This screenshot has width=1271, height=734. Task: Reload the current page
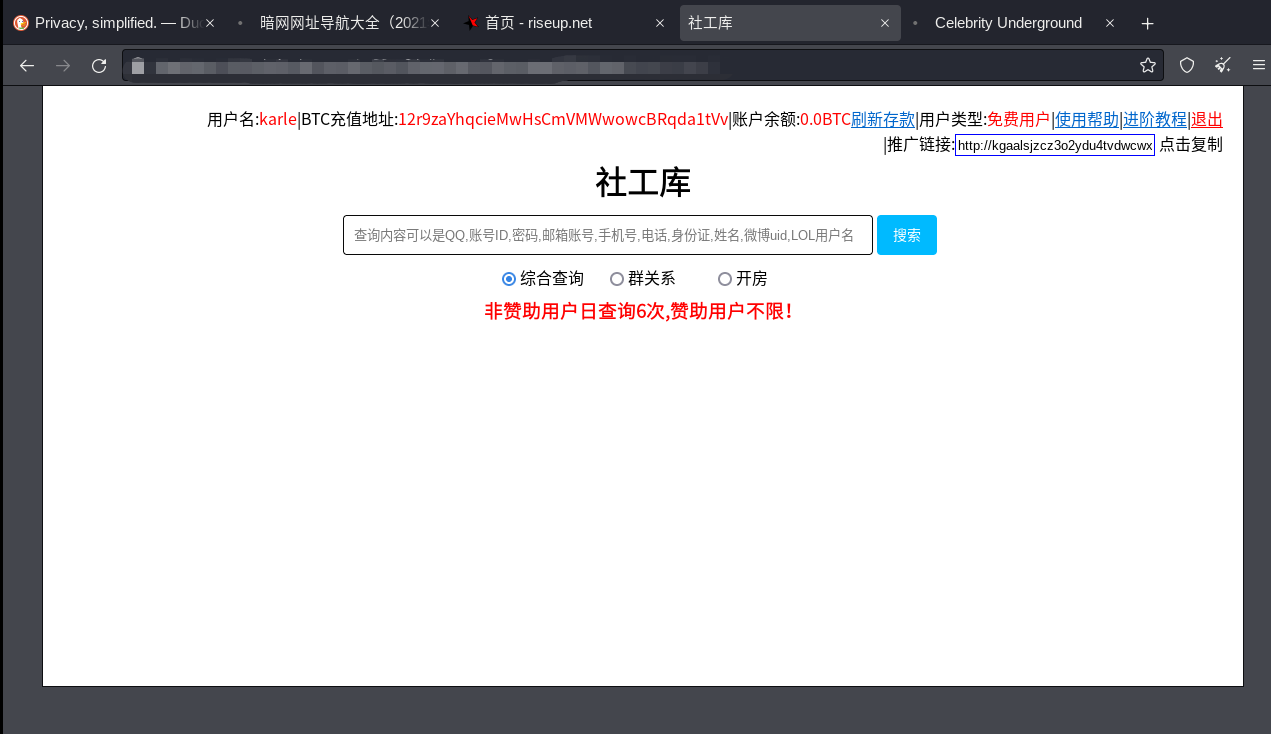(99, 65)
